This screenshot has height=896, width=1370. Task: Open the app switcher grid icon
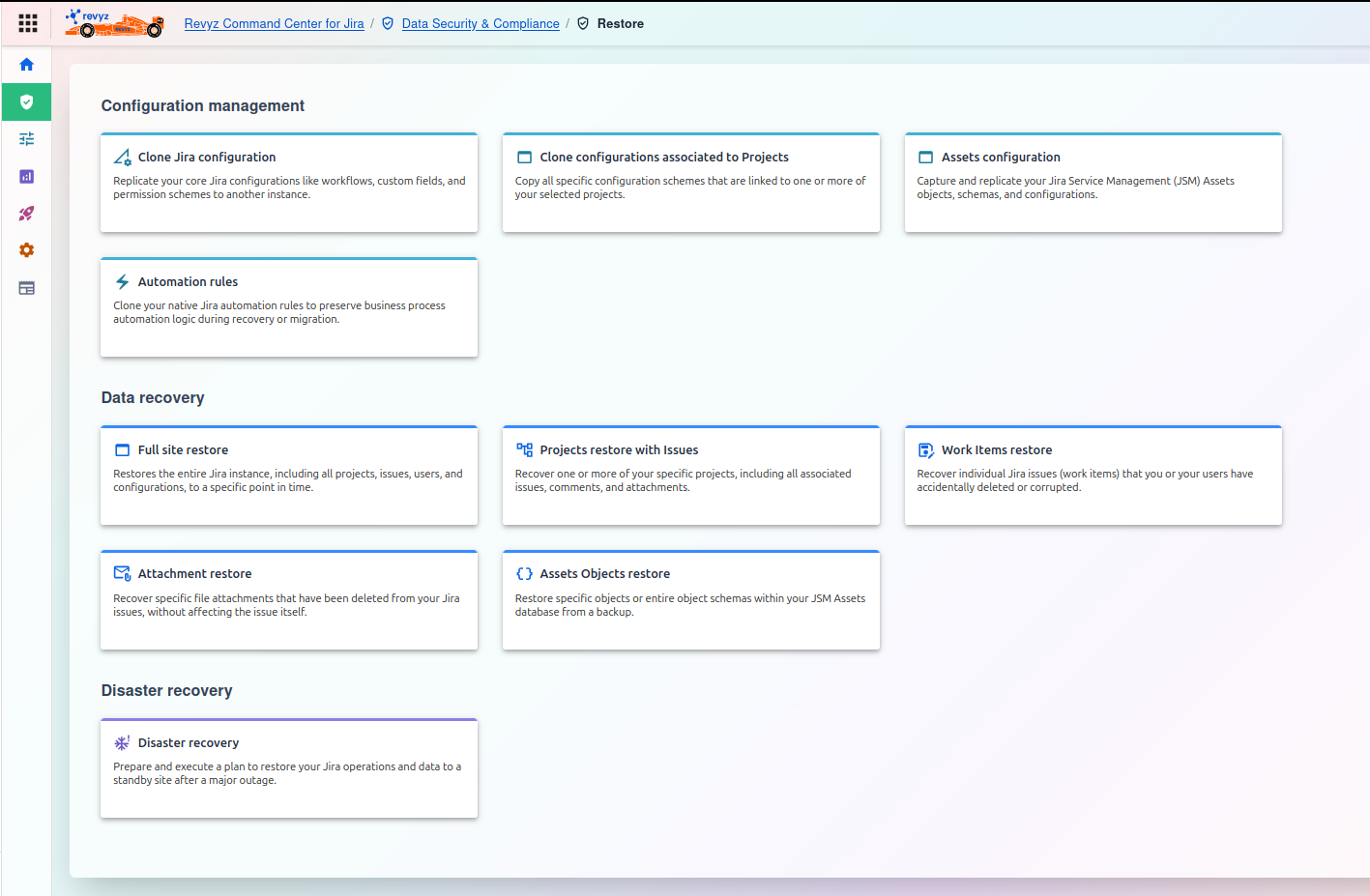click(28, 23)
